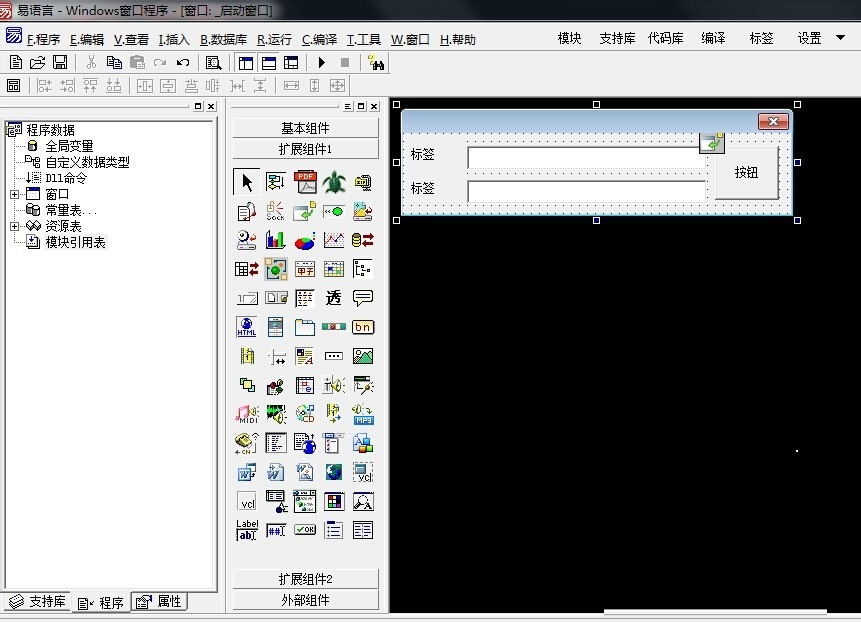Pick the green turtle component icon
Image resolution: width=861 pixels, height=622 pixels.
click(334, 182)
